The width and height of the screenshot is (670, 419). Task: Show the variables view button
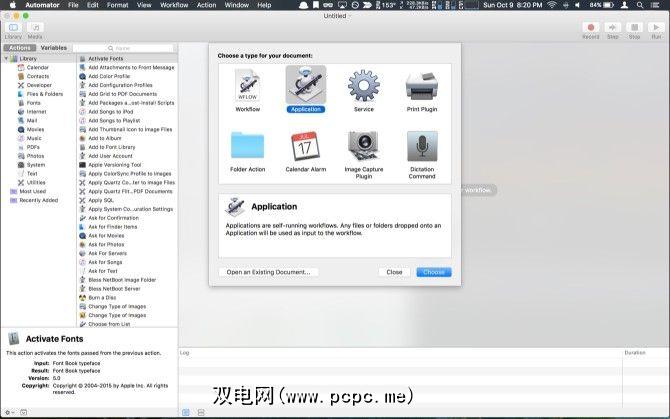tap(201, 412)
